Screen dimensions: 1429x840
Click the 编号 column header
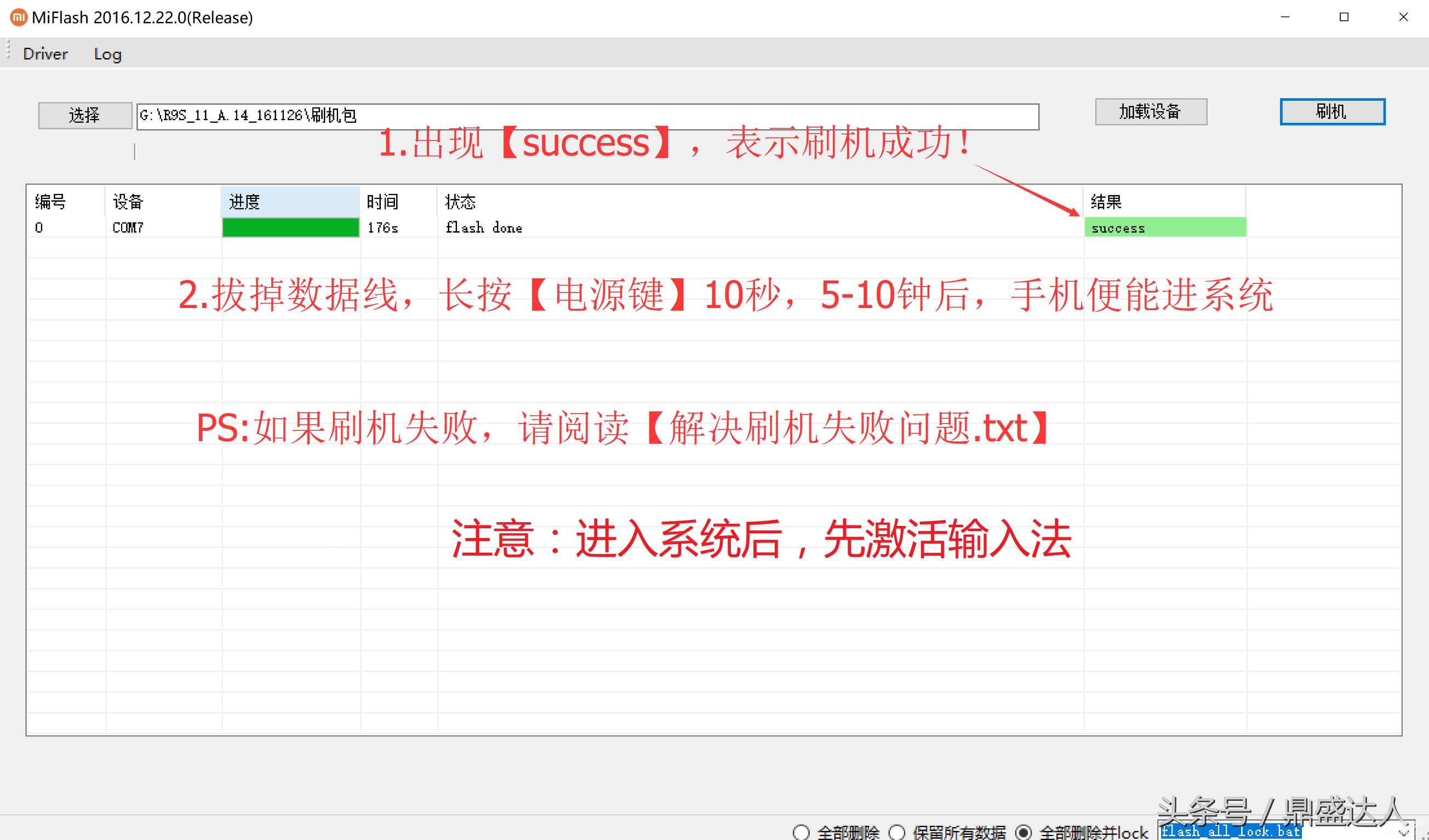[x=66, y=201]
